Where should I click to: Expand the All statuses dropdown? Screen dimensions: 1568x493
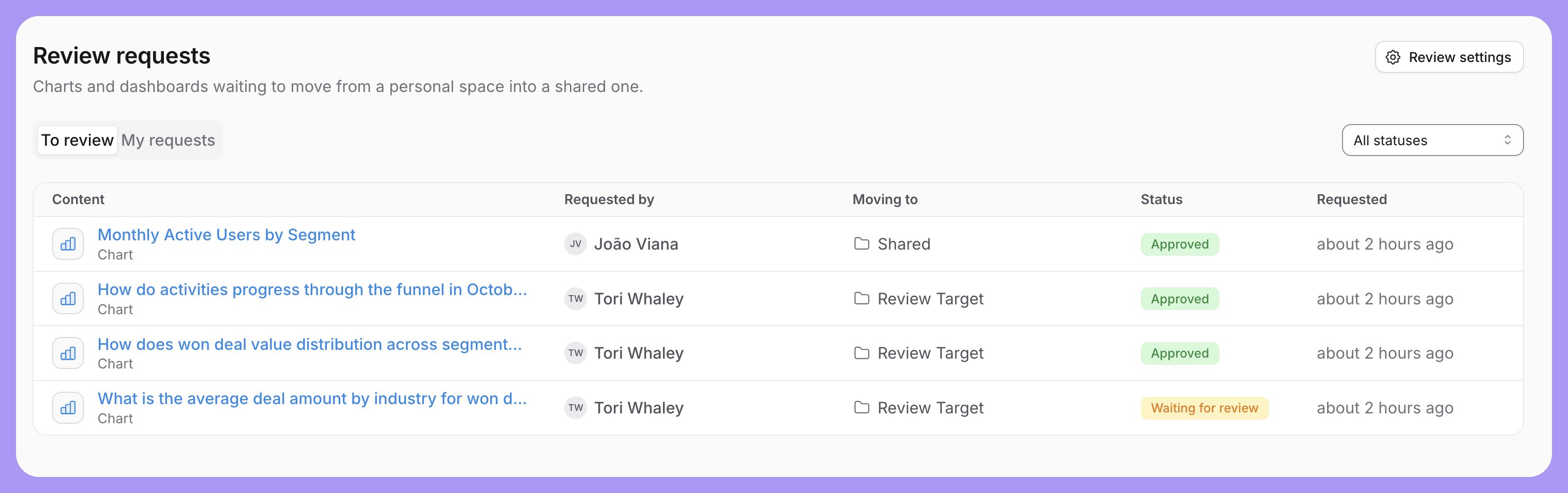[x=1433, y=141]
